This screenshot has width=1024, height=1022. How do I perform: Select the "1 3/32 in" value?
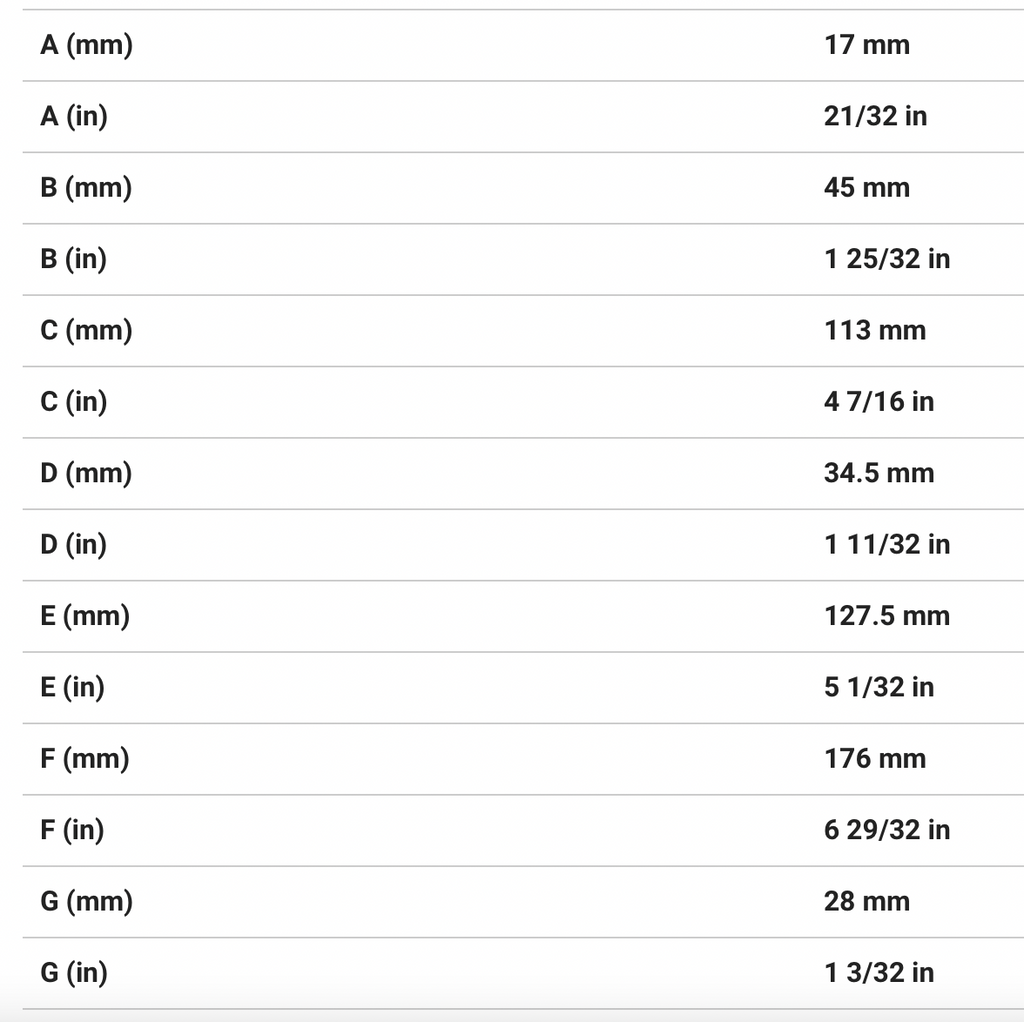tap(878, 973)
